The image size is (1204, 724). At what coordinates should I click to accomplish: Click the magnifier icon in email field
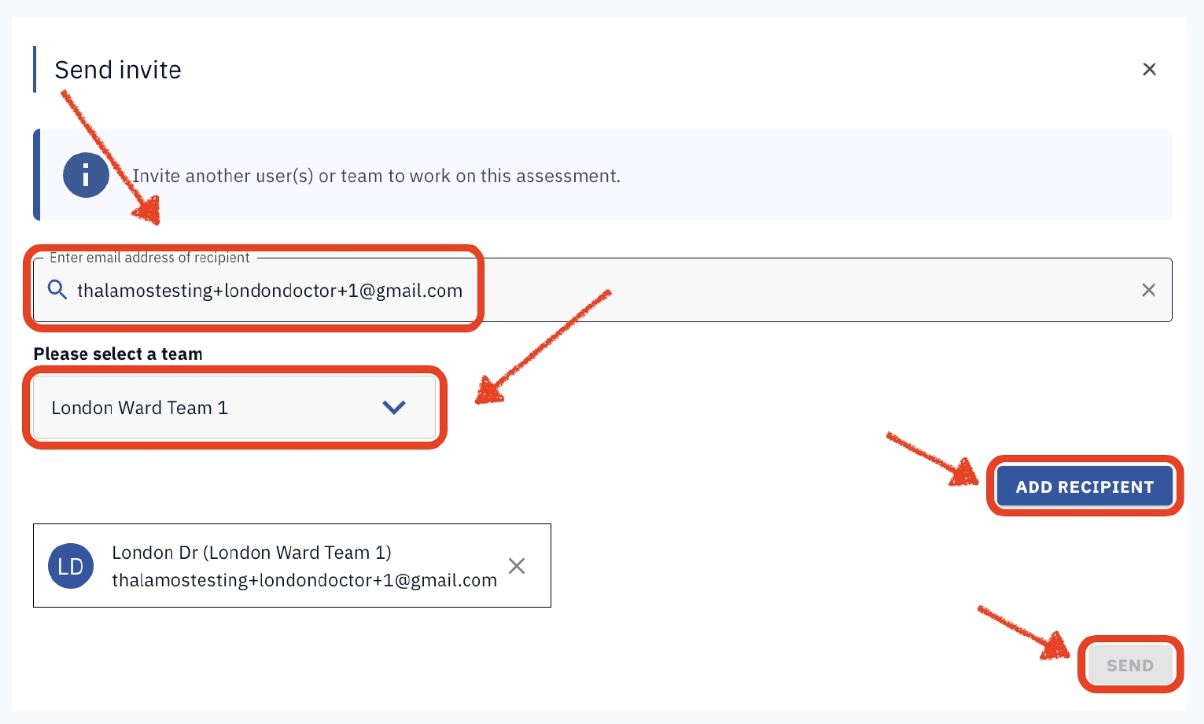(57, 290)
